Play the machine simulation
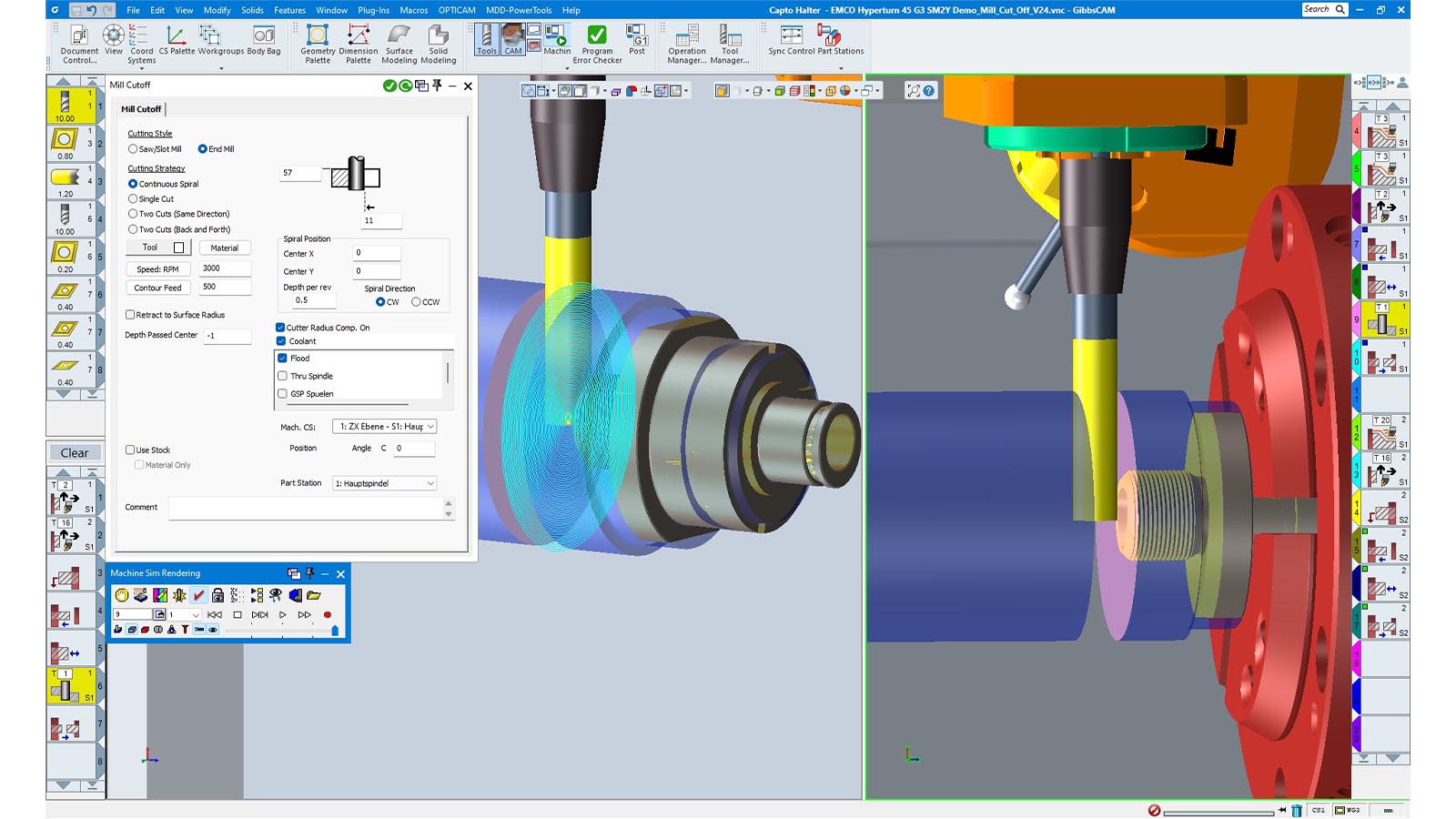The height and width of the screenshot is (819, 1456). pyautogui.click(x=283, y=615)
